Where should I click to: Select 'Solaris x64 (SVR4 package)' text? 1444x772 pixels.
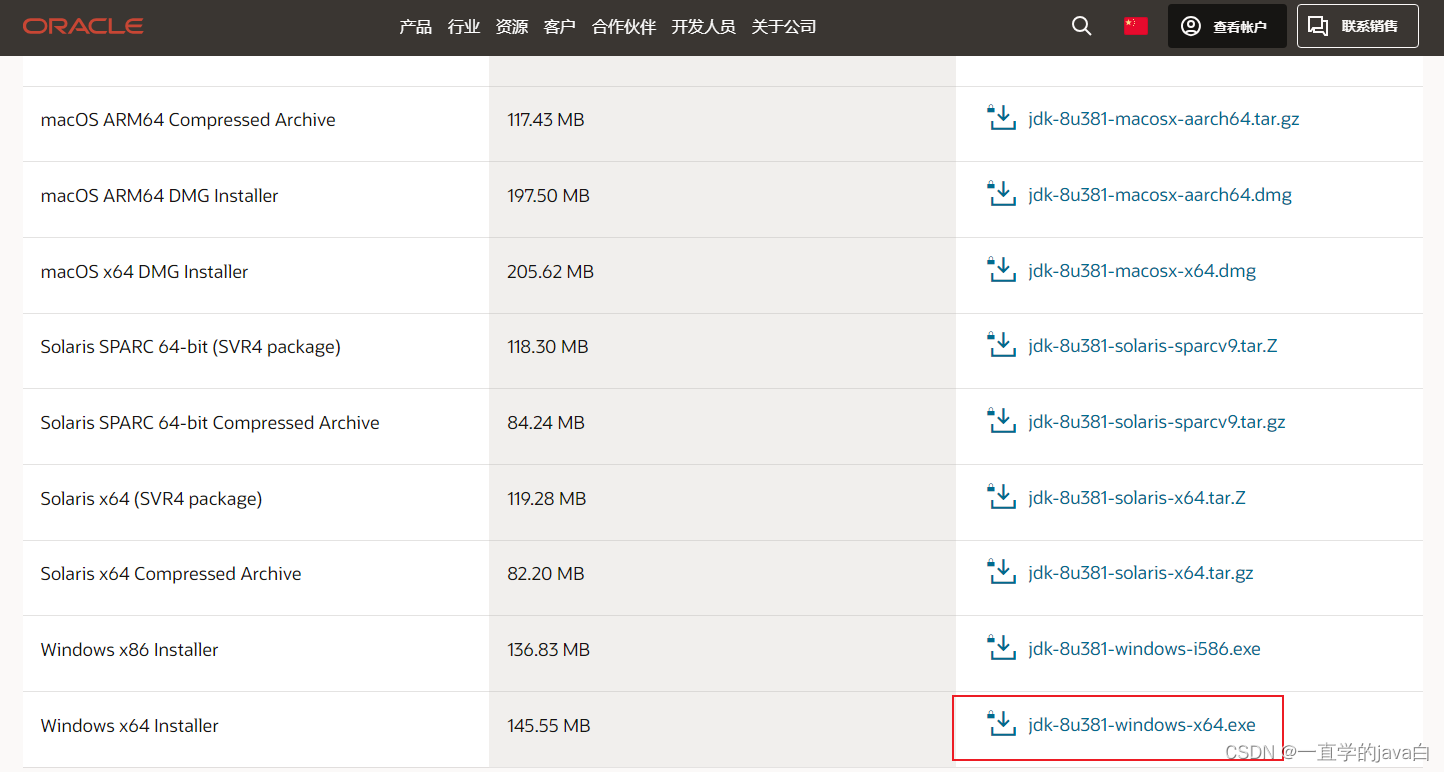coord(151,499)
